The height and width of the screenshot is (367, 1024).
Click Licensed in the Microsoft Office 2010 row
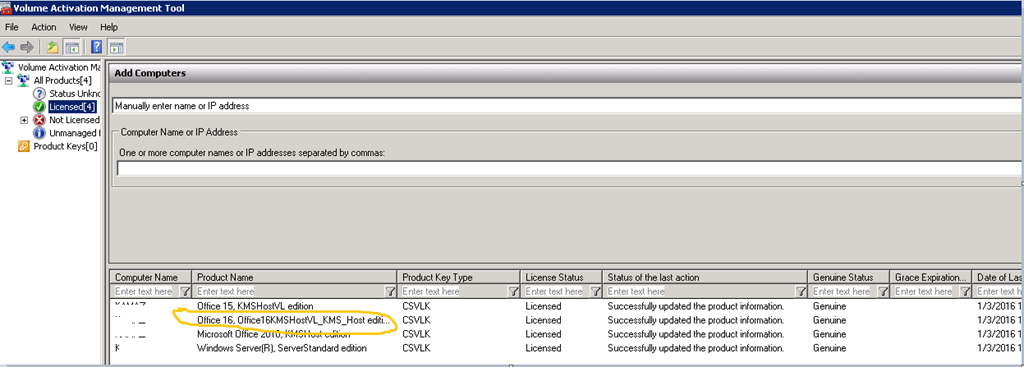pyautogui.click(x=543, y=334)
